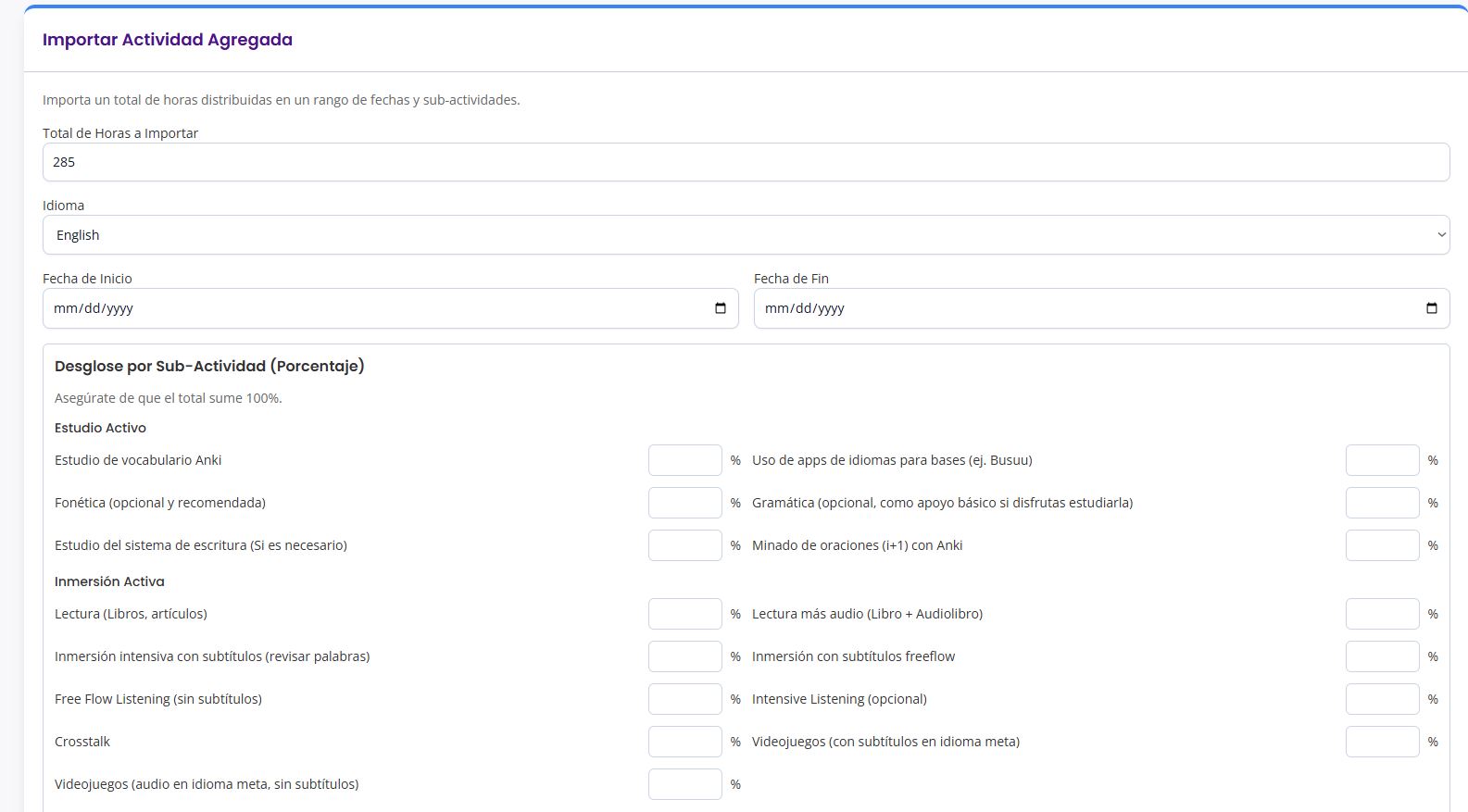
Task: Select the Busuu language apps percentage box
Action: pos(1382,460)
